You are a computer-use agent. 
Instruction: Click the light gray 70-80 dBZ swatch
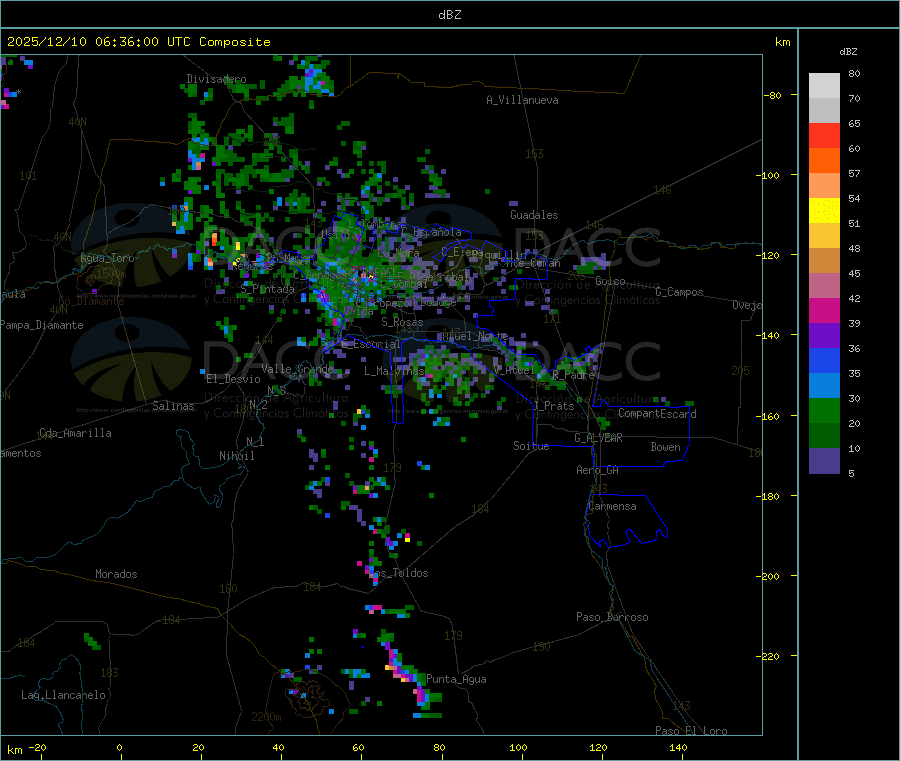click(824, 86)
